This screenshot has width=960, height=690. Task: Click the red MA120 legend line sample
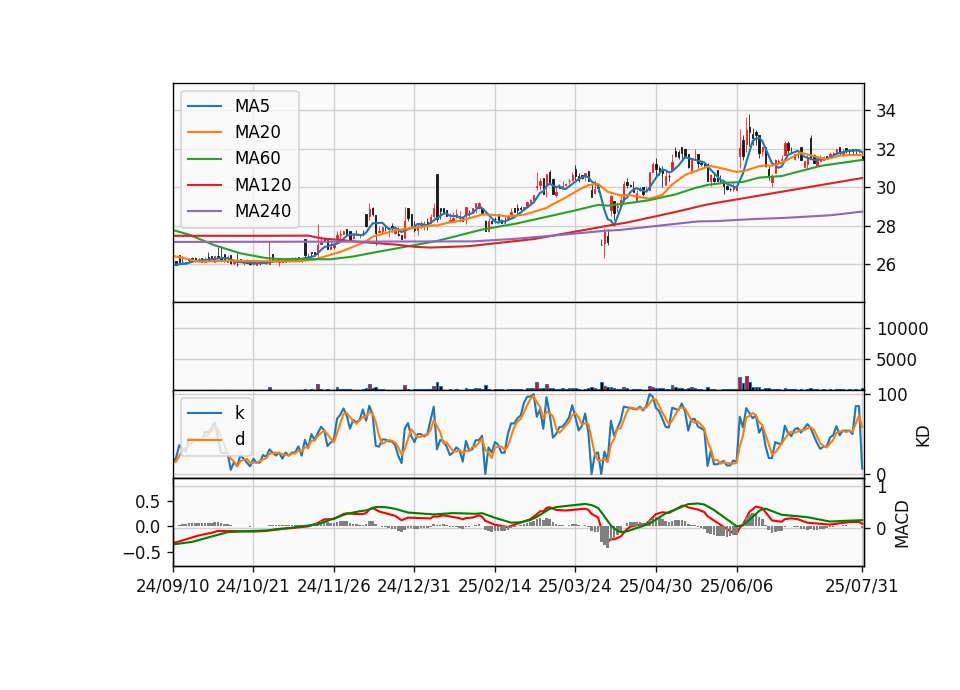click(x=204, y=185)
